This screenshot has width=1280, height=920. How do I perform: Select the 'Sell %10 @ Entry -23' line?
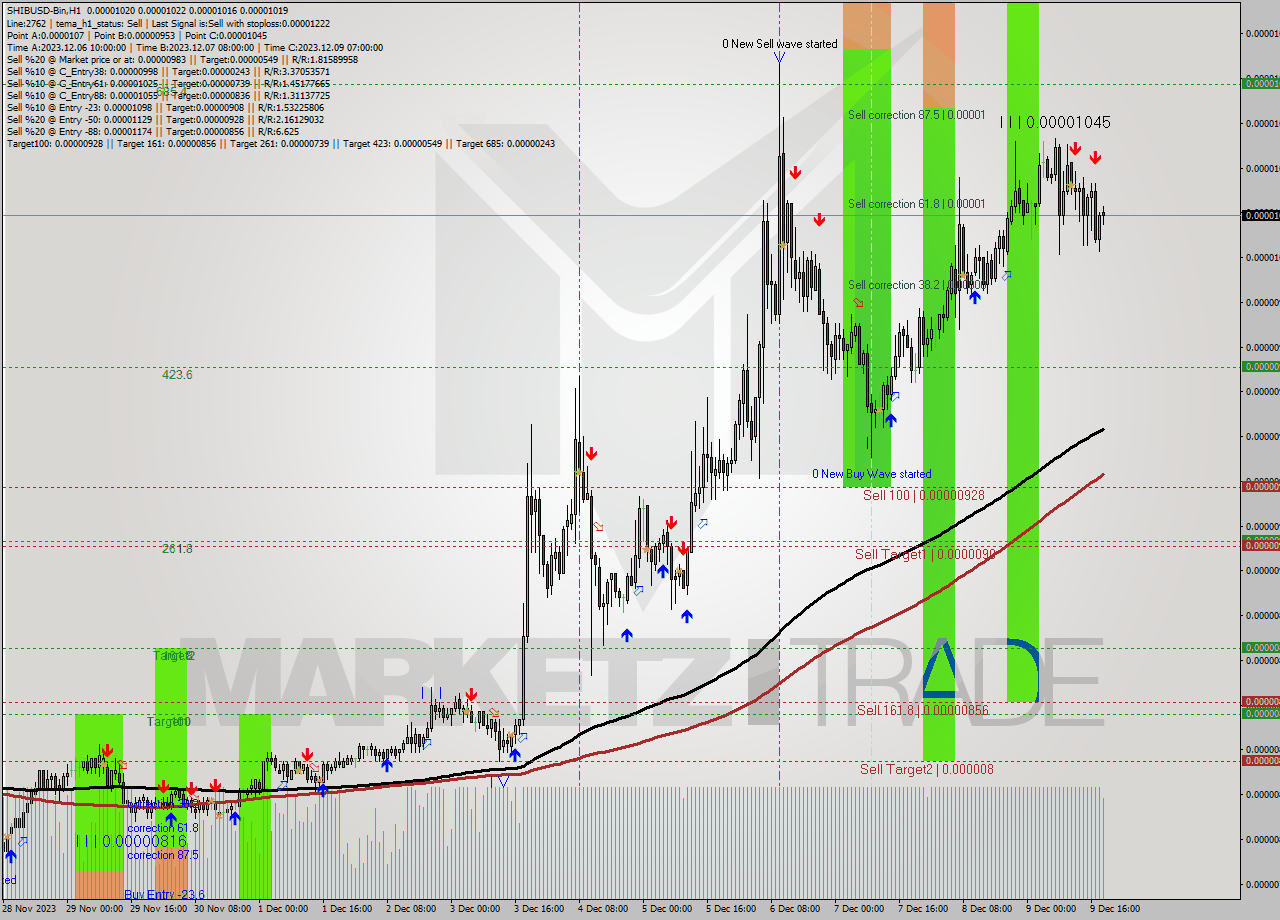click(x=166, y=107)
